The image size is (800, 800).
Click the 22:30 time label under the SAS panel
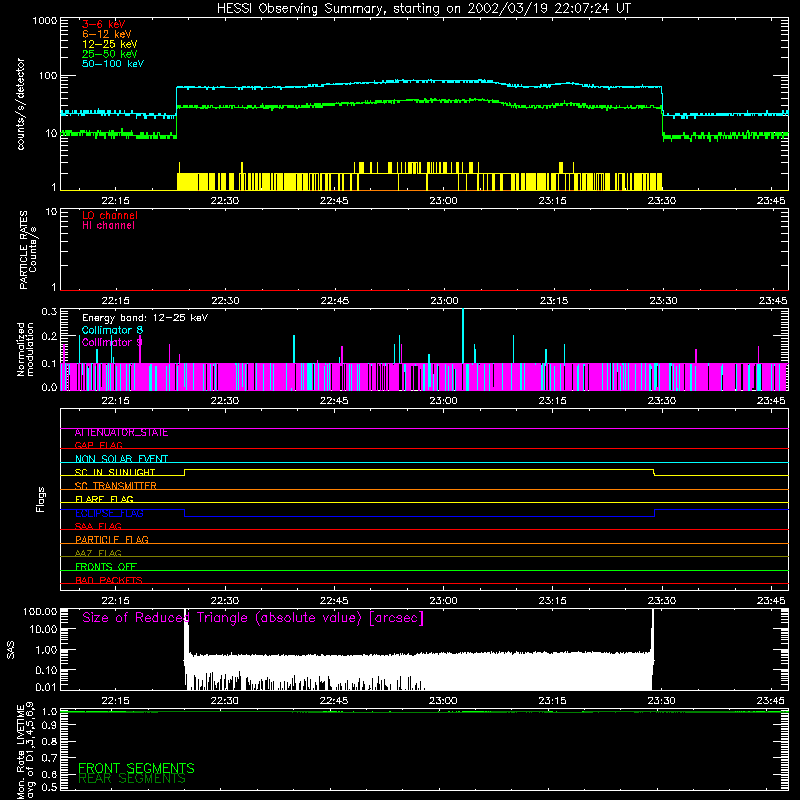224,701
